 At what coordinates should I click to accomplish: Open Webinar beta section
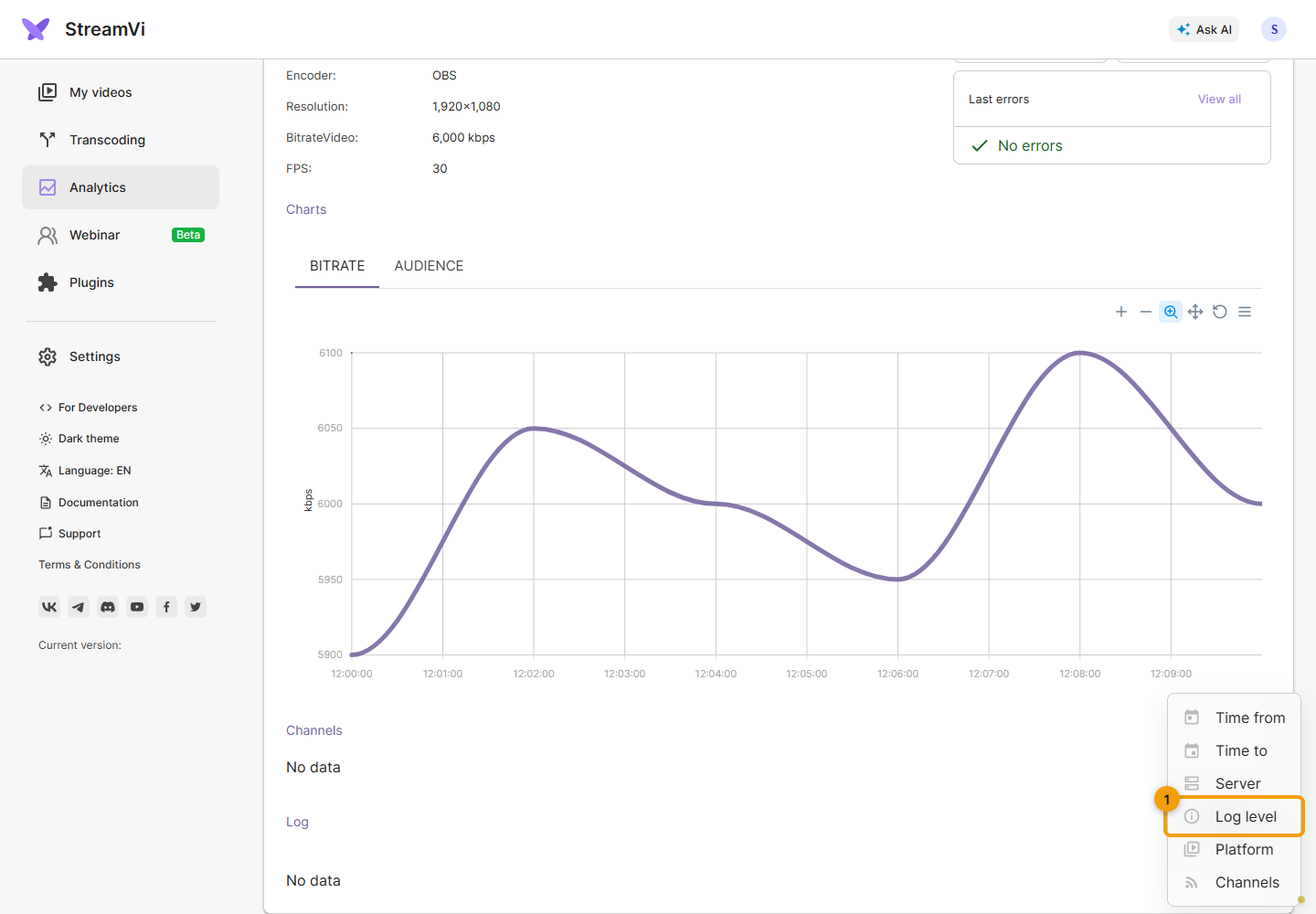point(121,235)
